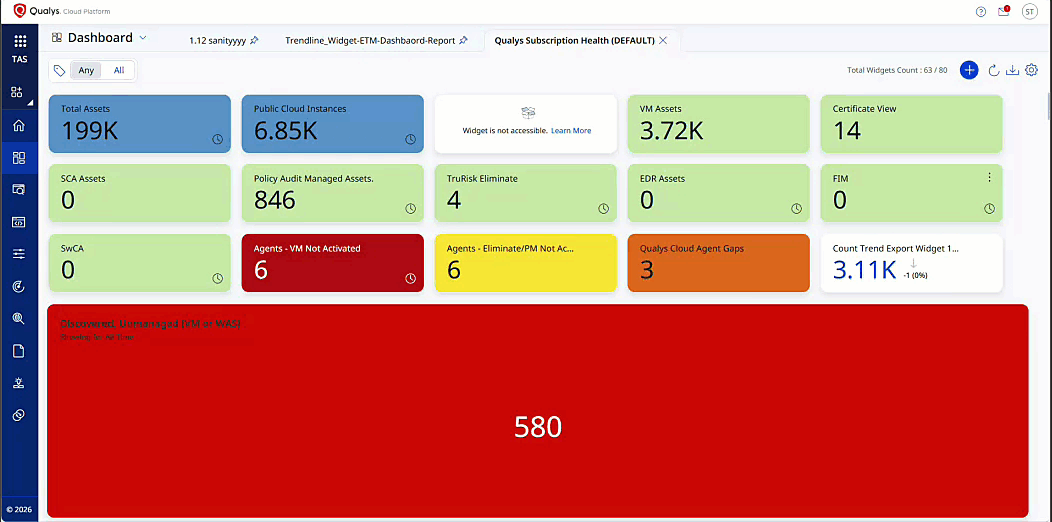Click the clock icon on Public Cloud Instances widget
Image resolution: width=1052 pixels, height=522 pixels.
pyautogui.click(x=411, y=140)
